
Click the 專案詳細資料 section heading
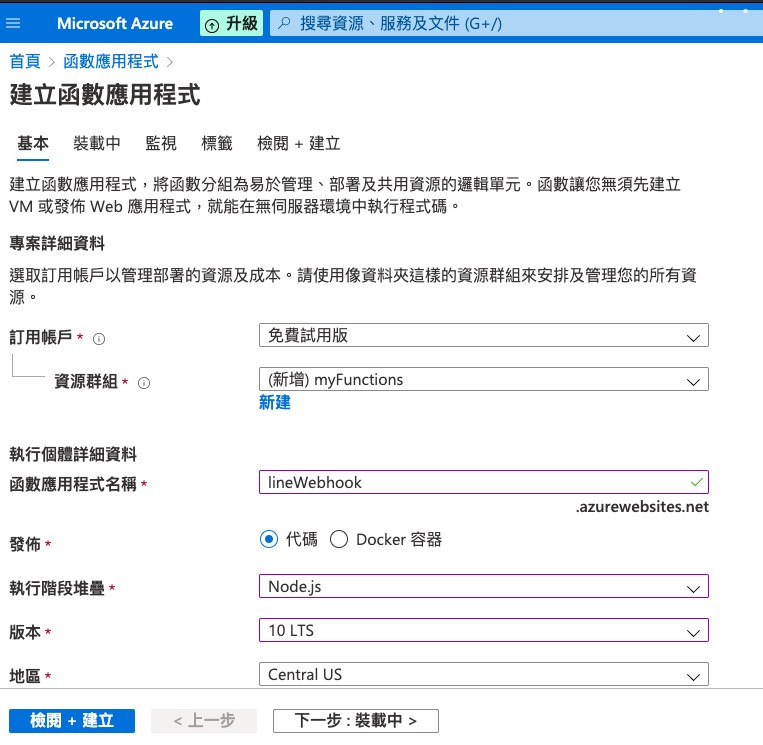[x=57, y=243]
